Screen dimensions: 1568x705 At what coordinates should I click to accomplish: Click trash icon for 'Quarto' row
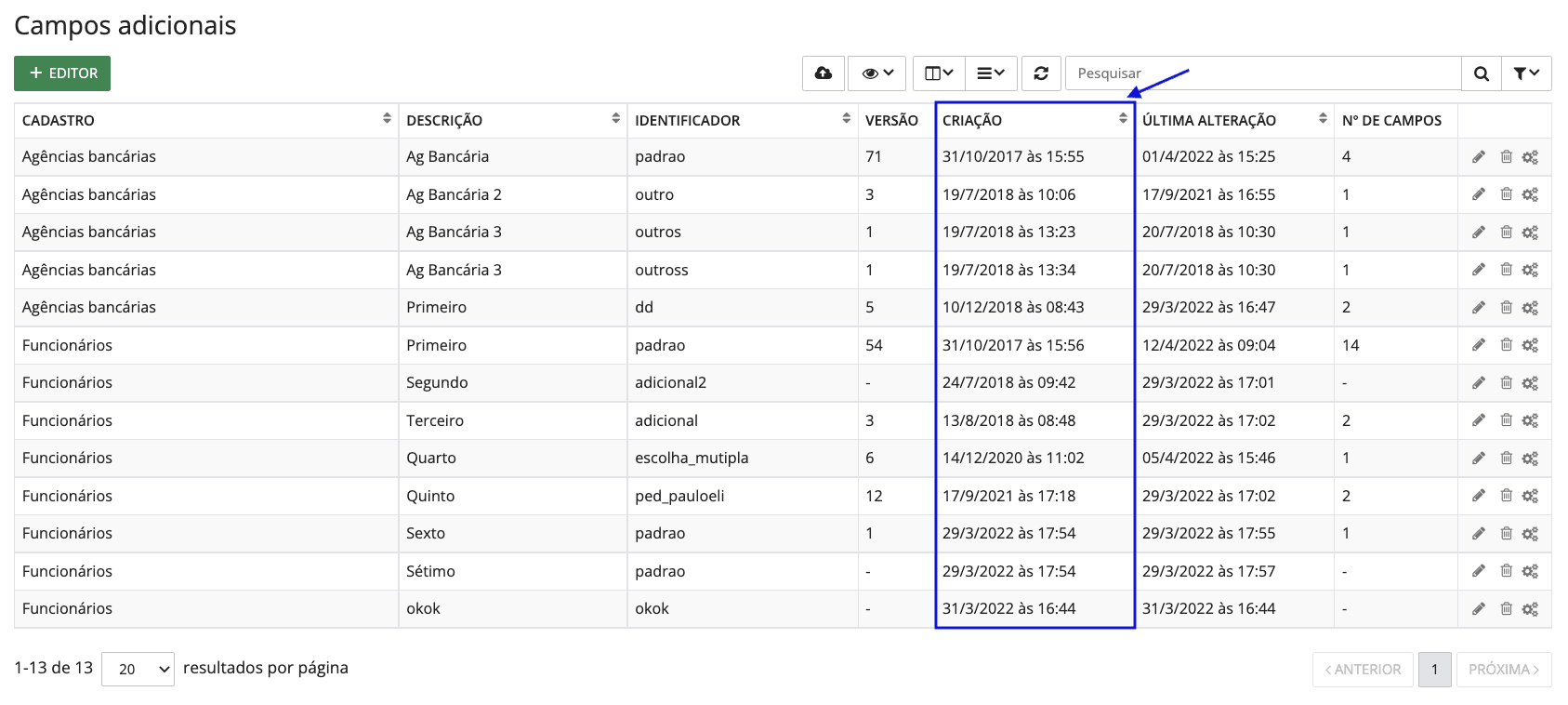pyautogui.click(x=1507, y=459)
